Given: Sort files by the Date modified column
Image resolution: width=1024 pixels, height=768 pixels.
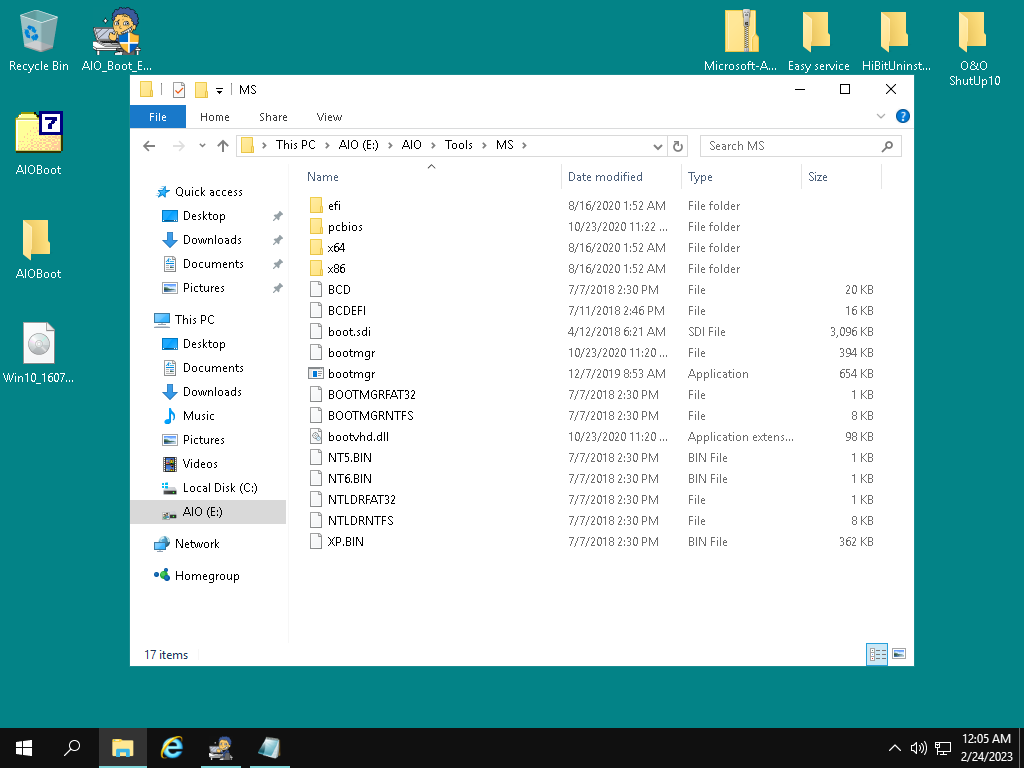Looking at the screenshot, I should coord(605,177).
